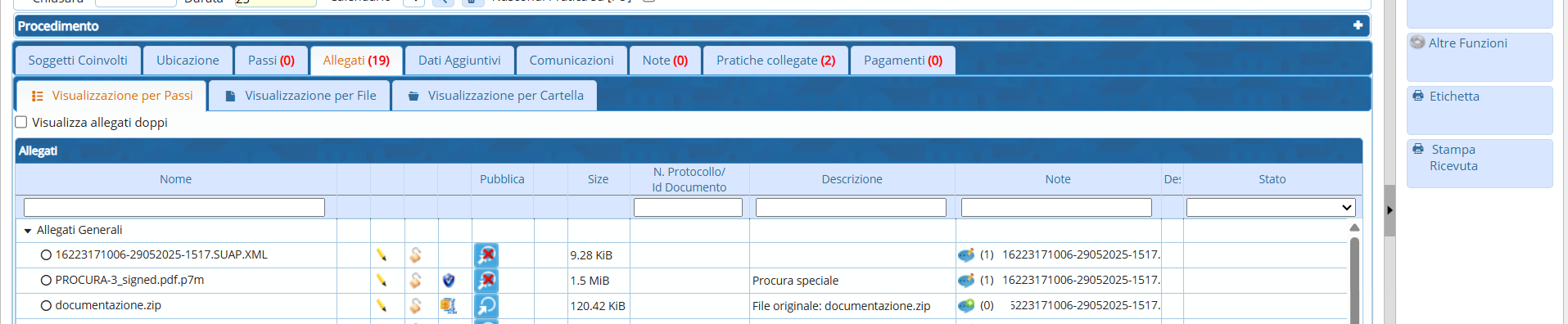Edit the documentazione.zip attachment

[x=382, y=306]
